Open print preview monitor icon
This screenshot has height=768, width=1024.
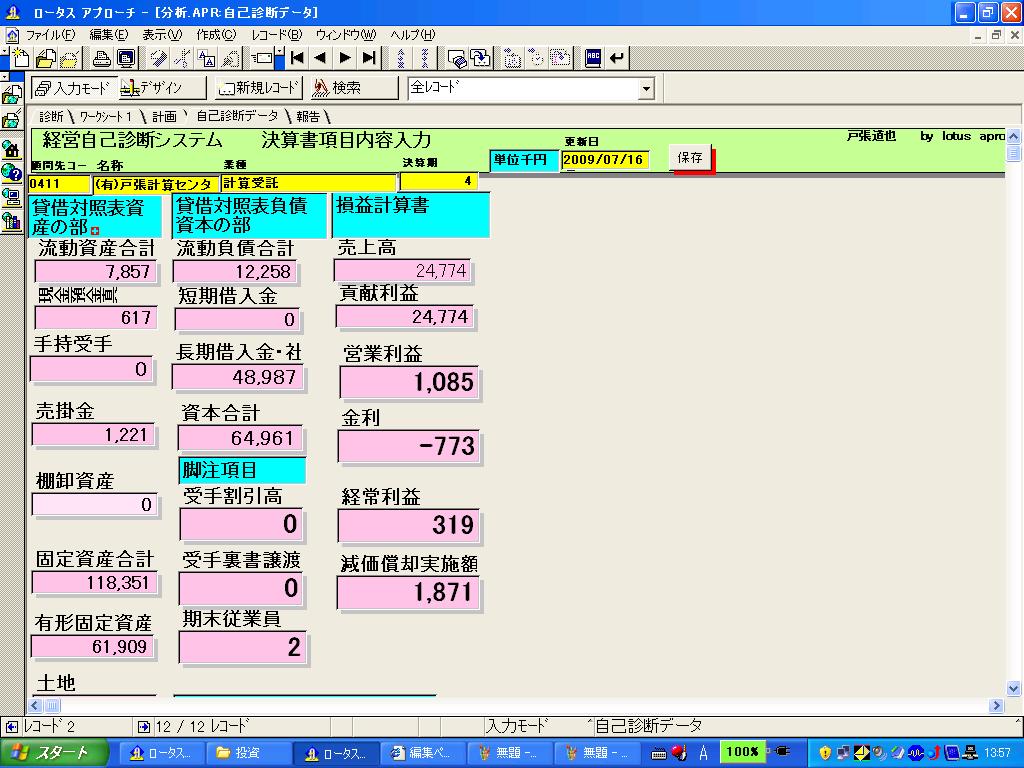pos(126,58)
